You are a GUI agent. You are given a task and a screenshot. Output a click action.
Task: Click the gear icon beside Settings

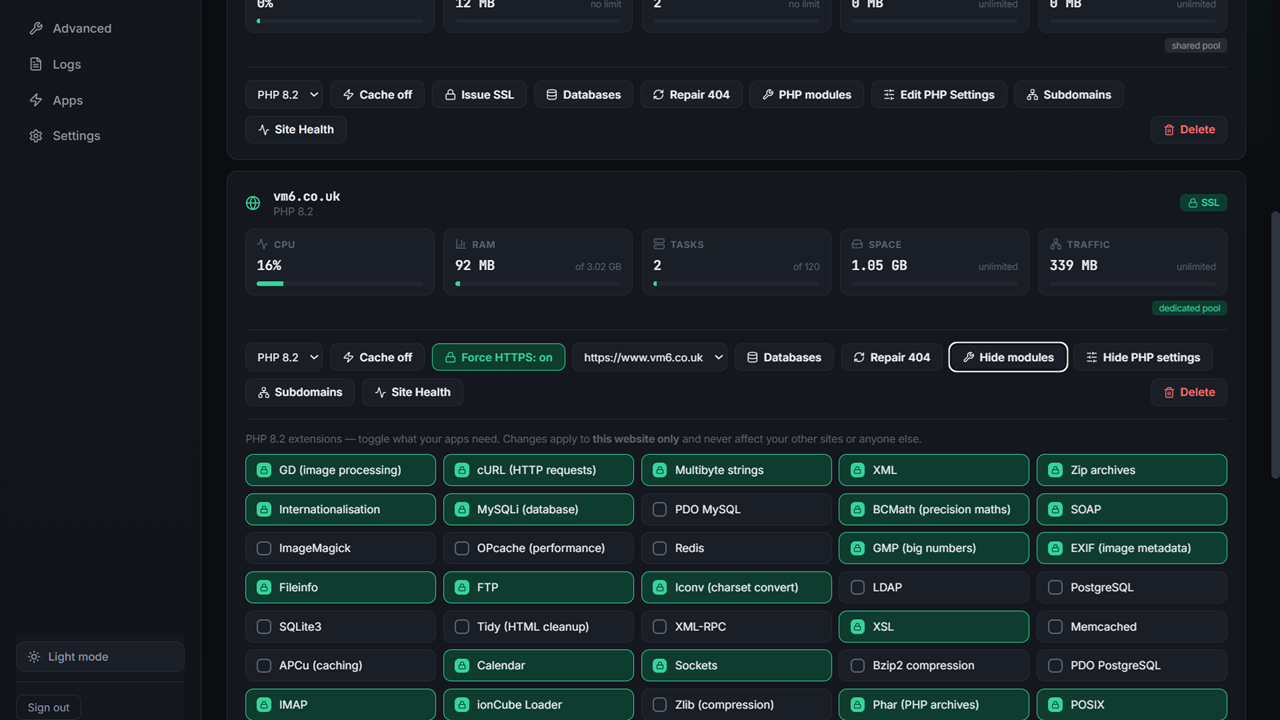[x=36, y=135]
